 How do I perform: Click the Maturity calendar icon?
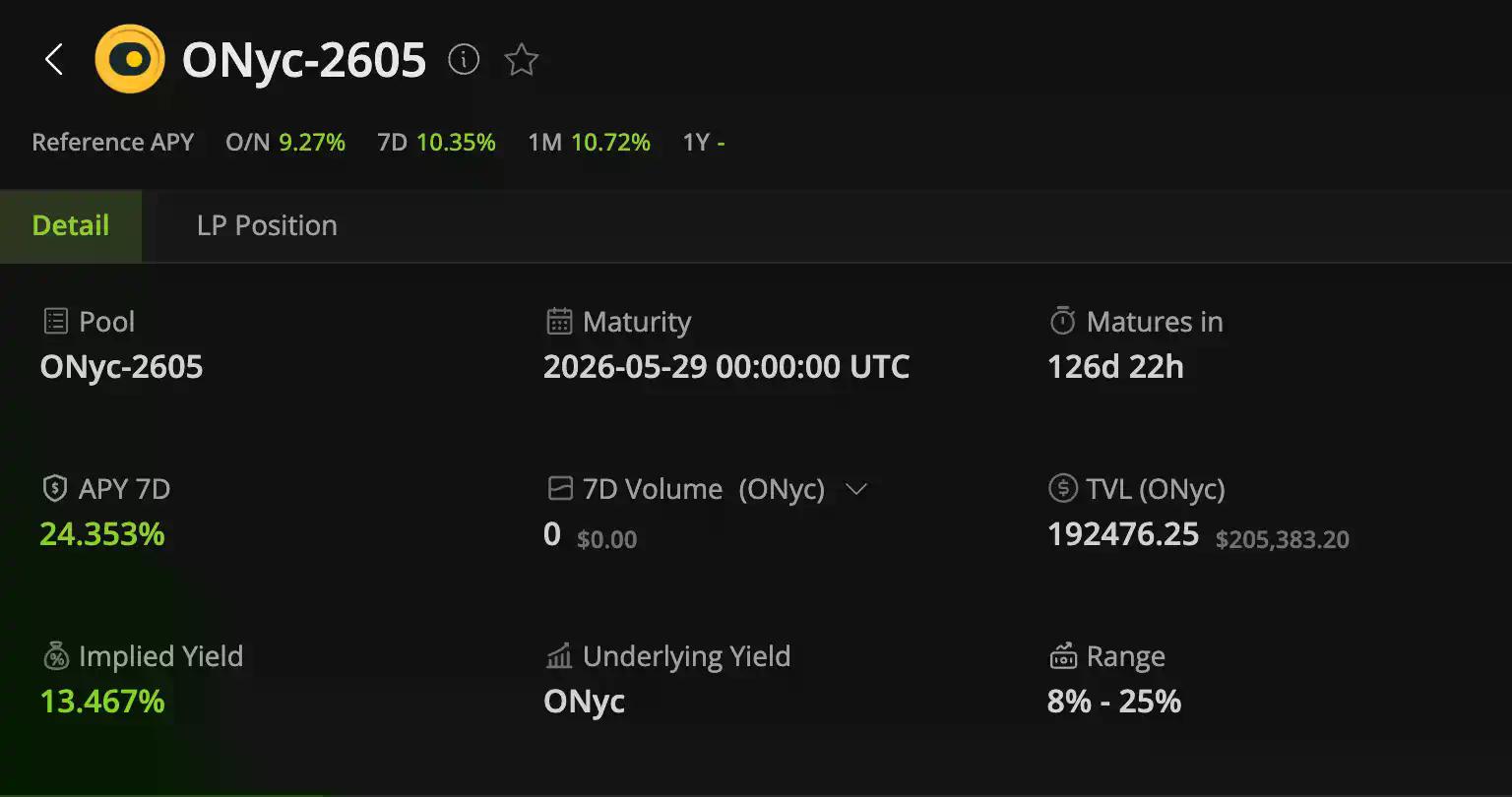(559, 322)
